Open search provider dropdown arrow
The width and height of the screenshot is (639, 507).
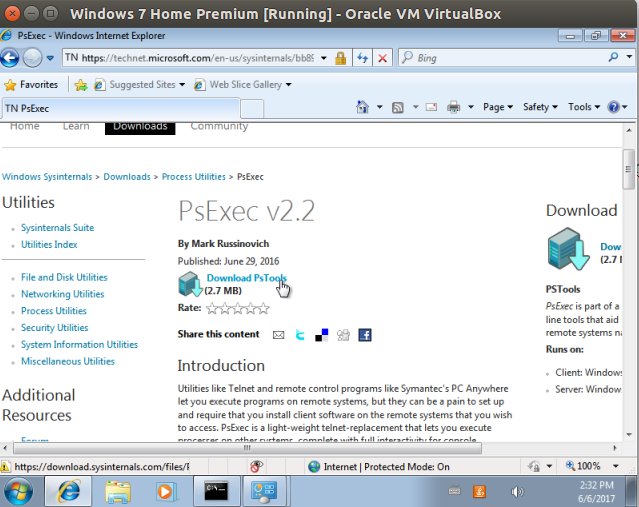[x=629, y=57]
